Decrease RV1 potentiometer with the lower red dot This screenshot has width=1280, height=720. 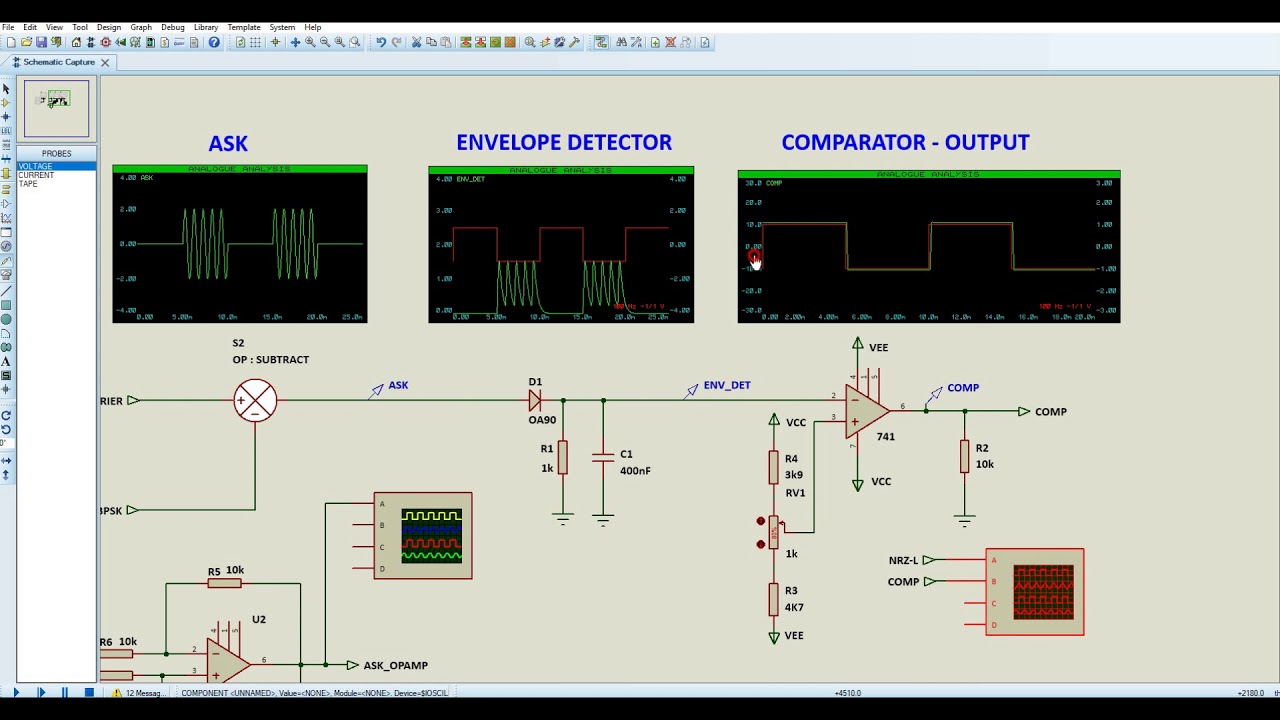761,544
